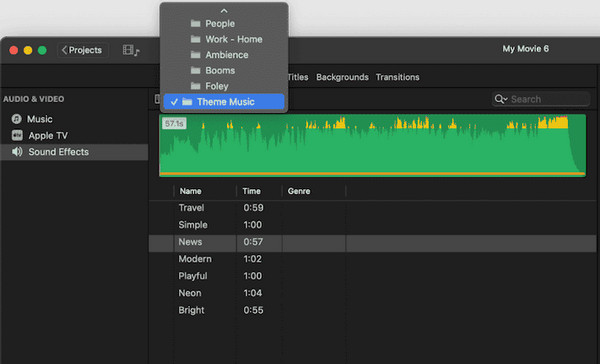Click the AUDIO & VIDEO sidebar heading
This screenshot has height=364, width=600.
click(x=34, y=99)
